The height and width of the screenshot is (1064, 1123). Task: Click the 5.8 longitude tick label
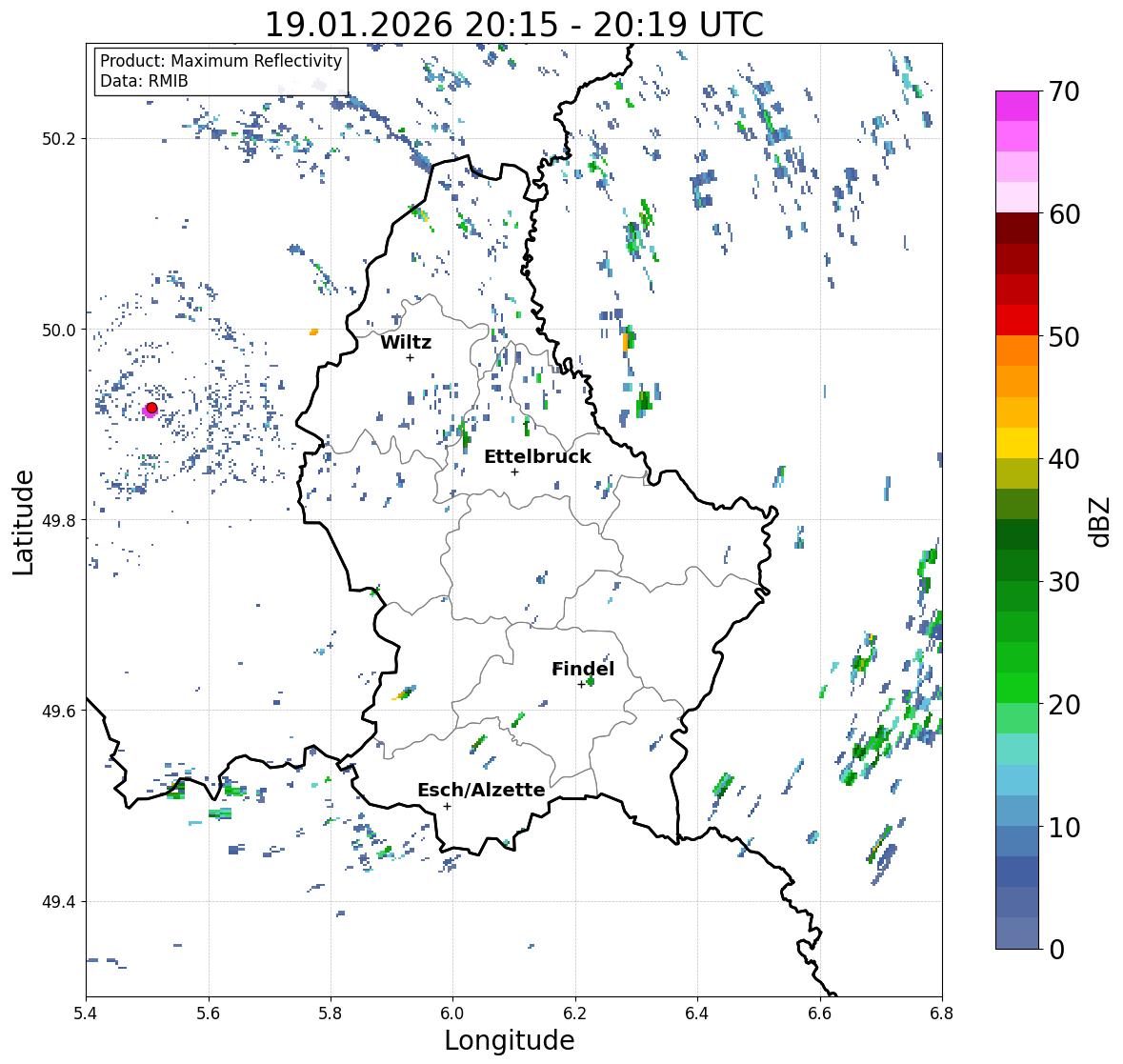pos(331,1014)
